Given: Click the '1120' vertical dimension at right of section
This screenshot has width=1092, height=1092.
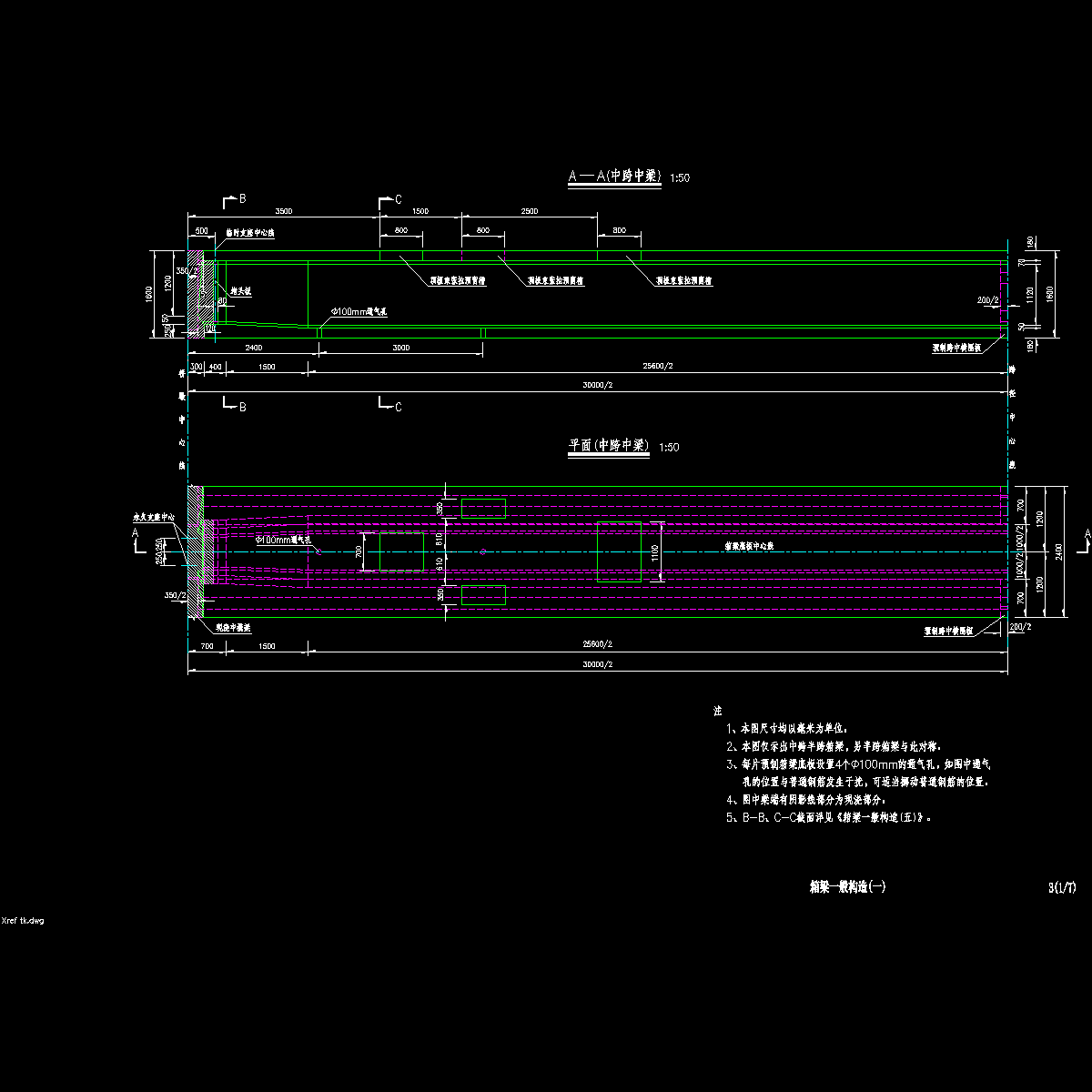Looking at the screenshot, I should coord(1032,295).
